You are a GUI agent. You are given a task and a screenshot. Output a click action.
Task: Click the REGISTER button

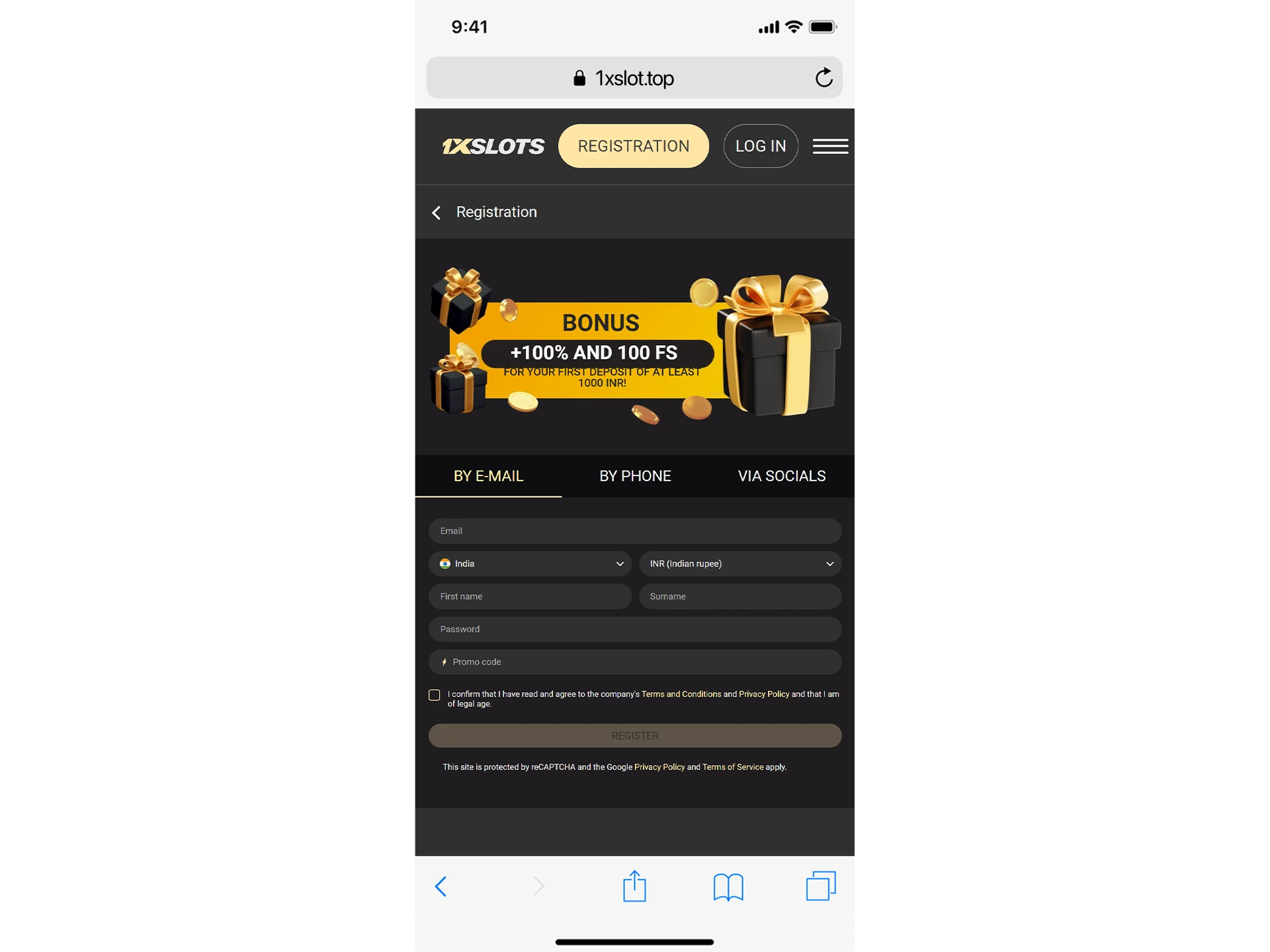(634, 735)
